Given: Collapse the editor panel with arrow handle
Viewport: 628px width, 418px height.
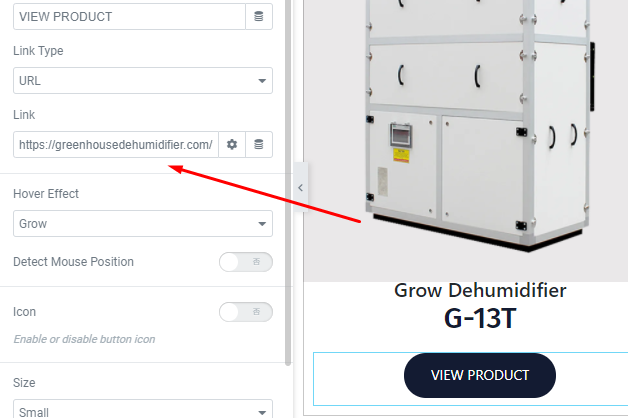Looking at the screenshot, I should (x=301, y=187).
